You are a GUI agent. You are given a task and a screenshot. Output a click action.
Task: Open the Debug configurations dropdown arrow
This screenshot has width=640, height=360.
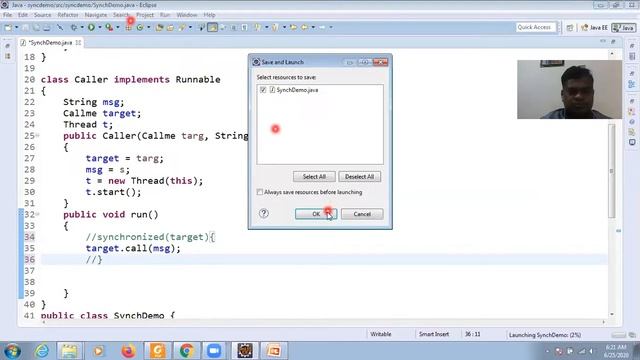pyautogui.click(x=82, y=27)
